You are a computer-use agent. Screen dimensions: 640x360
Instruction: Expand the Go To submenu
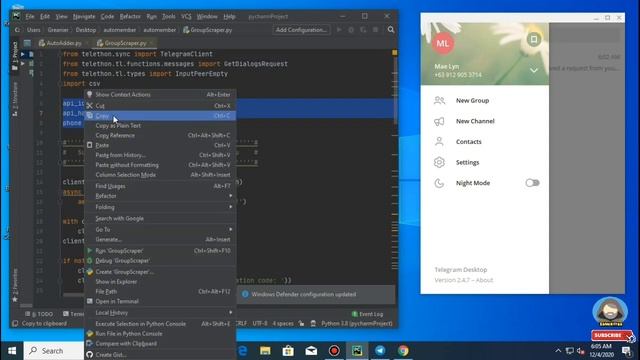pyautogui.click(x=160, y=230)
